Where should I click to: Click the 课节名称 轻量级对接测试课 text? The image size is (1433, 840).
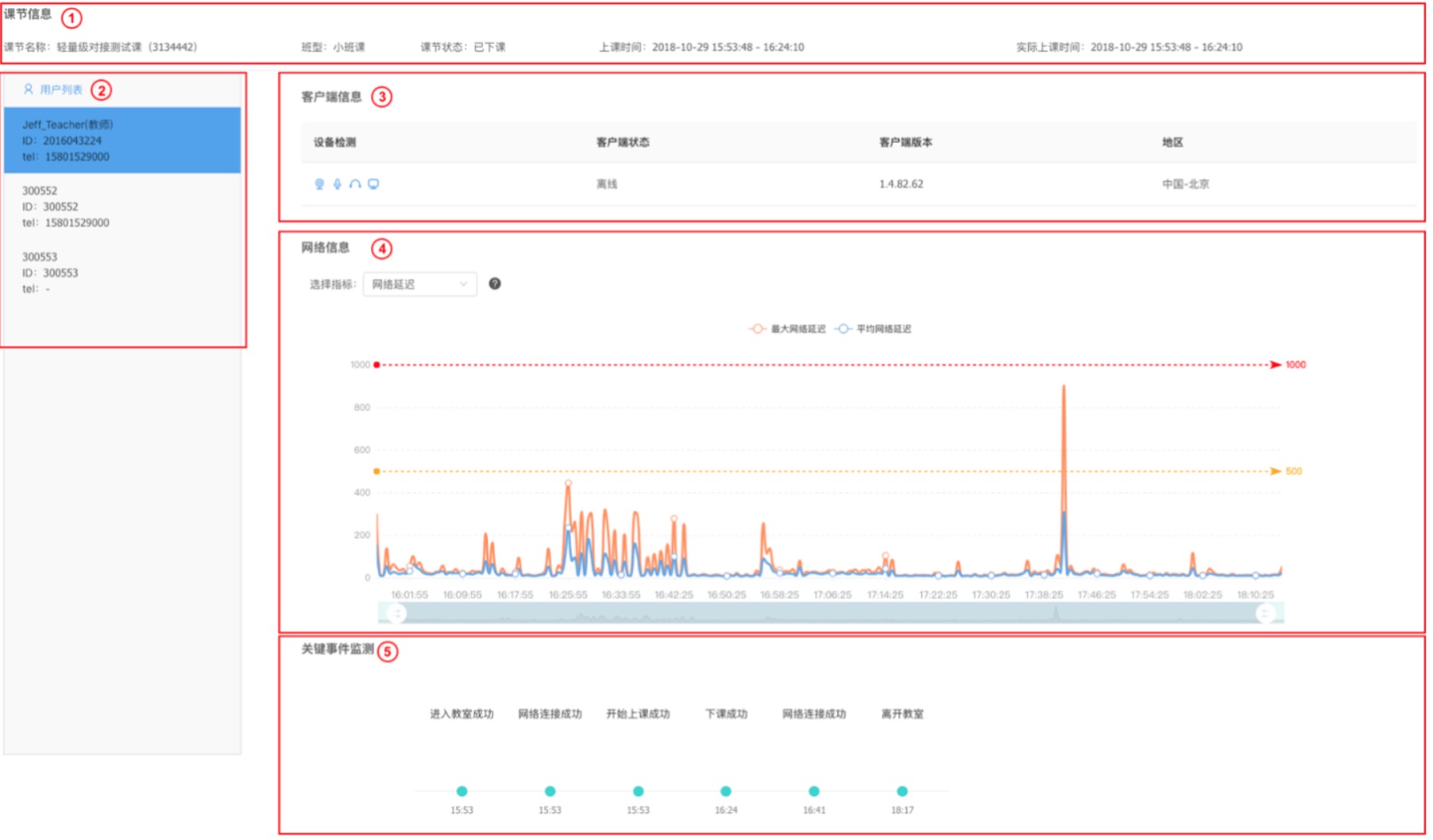pos(100,47)
